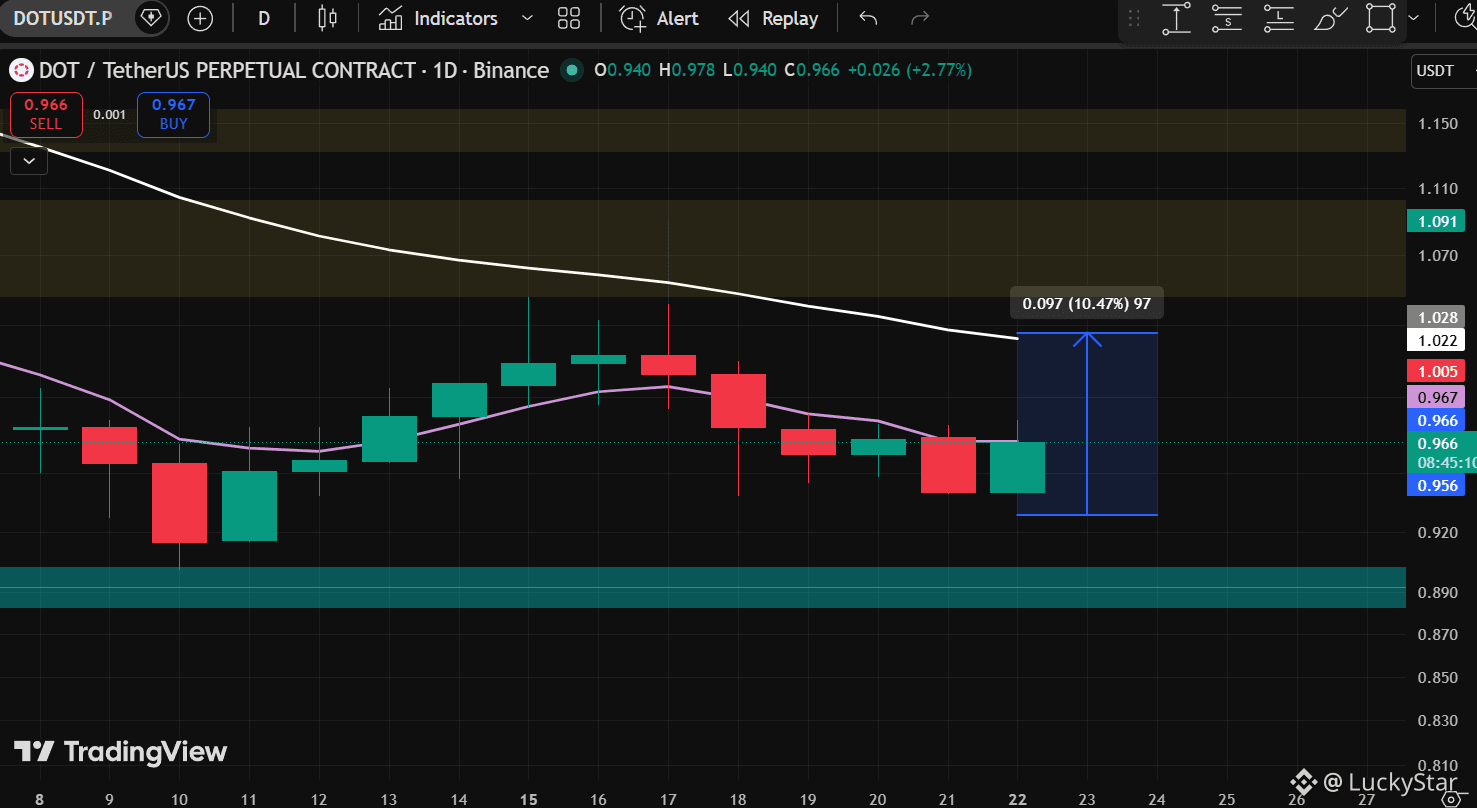Expand the drawing toolbar overflow chevron
This screenshot has height=808, width=1477.
coord(1413,19)
